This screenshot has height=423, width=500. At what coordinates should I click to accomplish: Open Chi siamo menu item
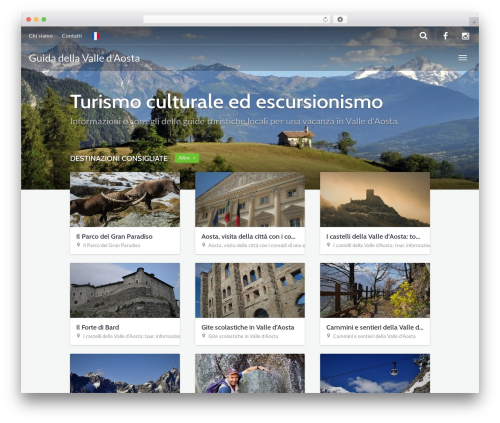point(41,36)
